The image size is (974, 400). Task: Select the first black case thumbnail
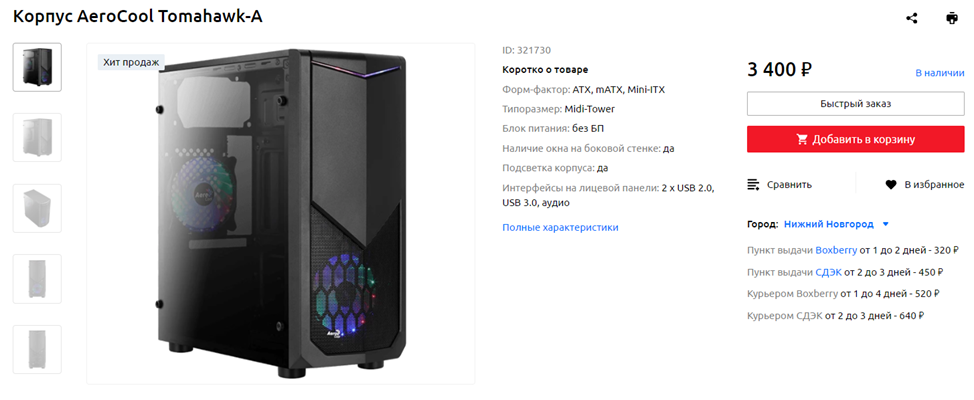[x=37, y=67]
